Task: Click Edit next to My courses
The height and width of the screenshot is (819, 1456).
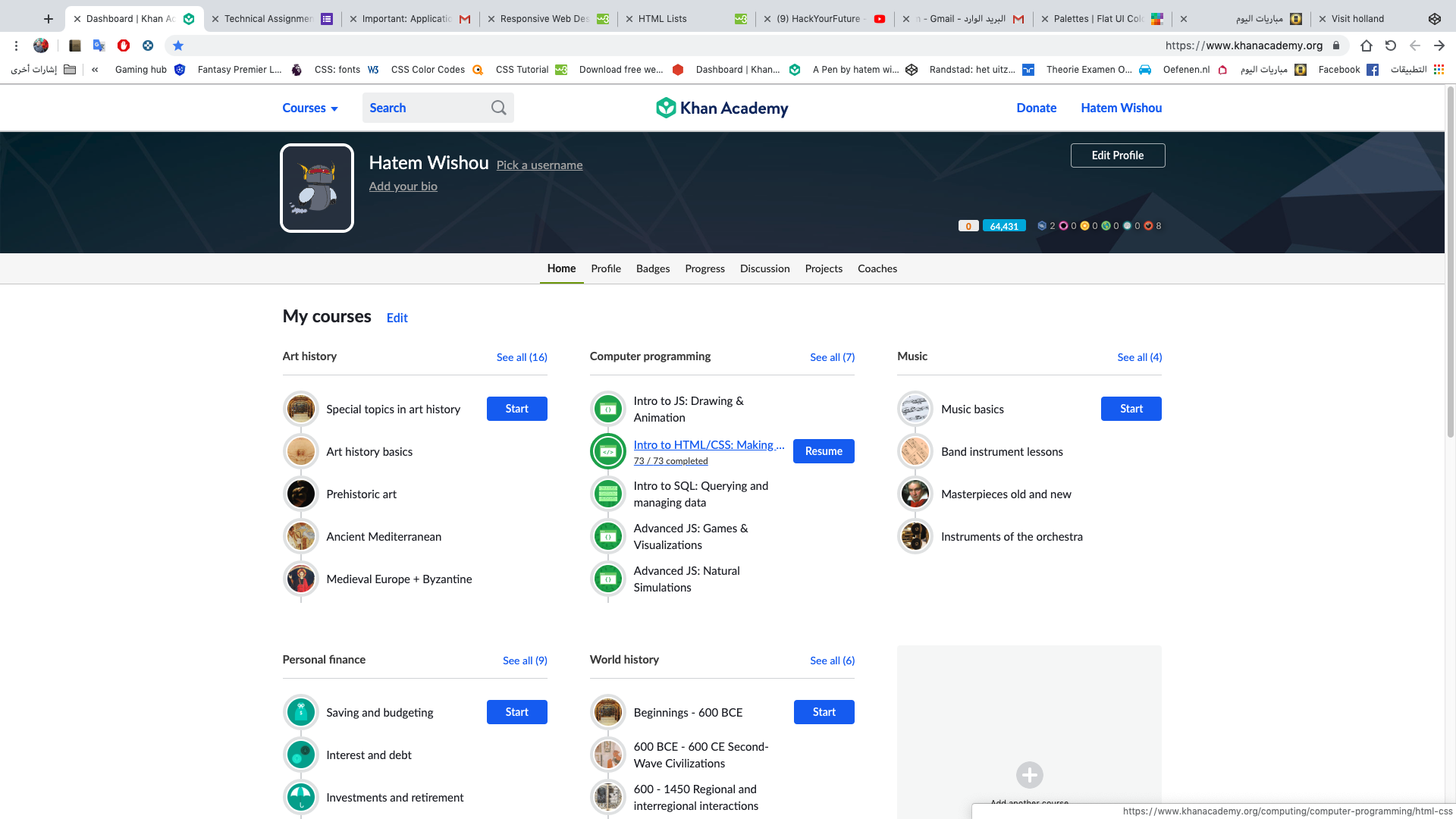Action: click(397, 318)
